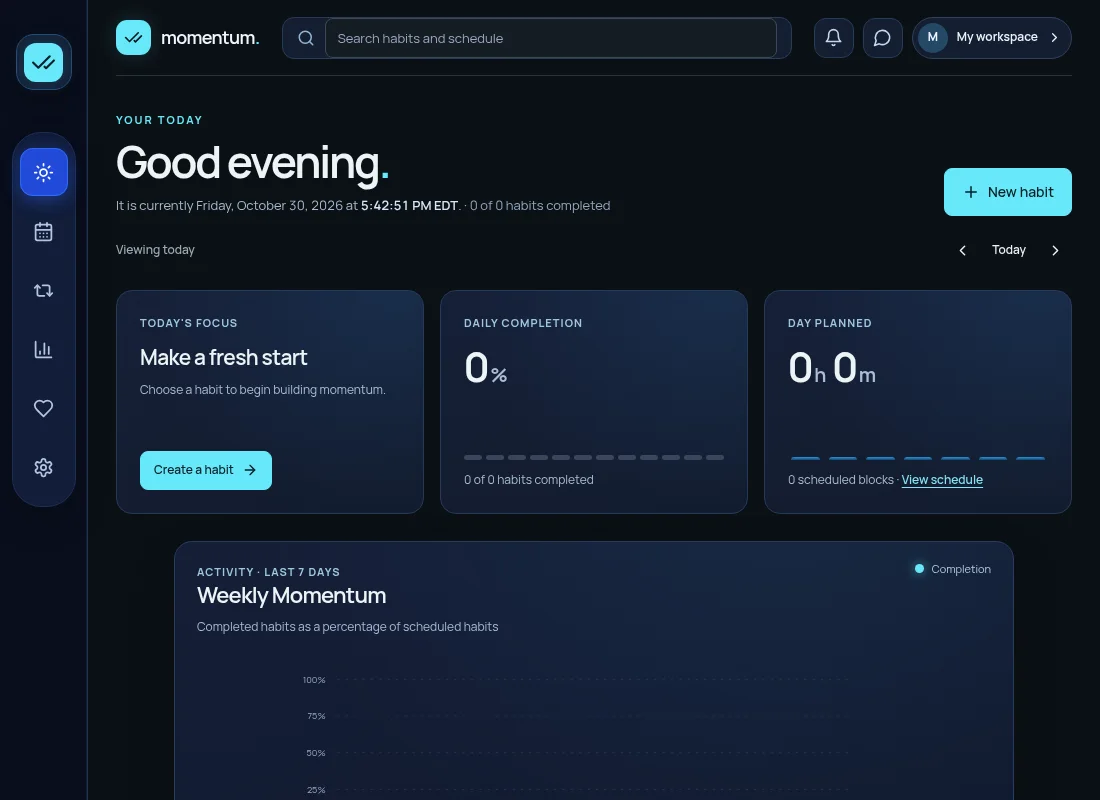The image size is (1100, 800).
Task: Click the 75% chart axis label
Action: pyautogui.click(x=316, y=716)
